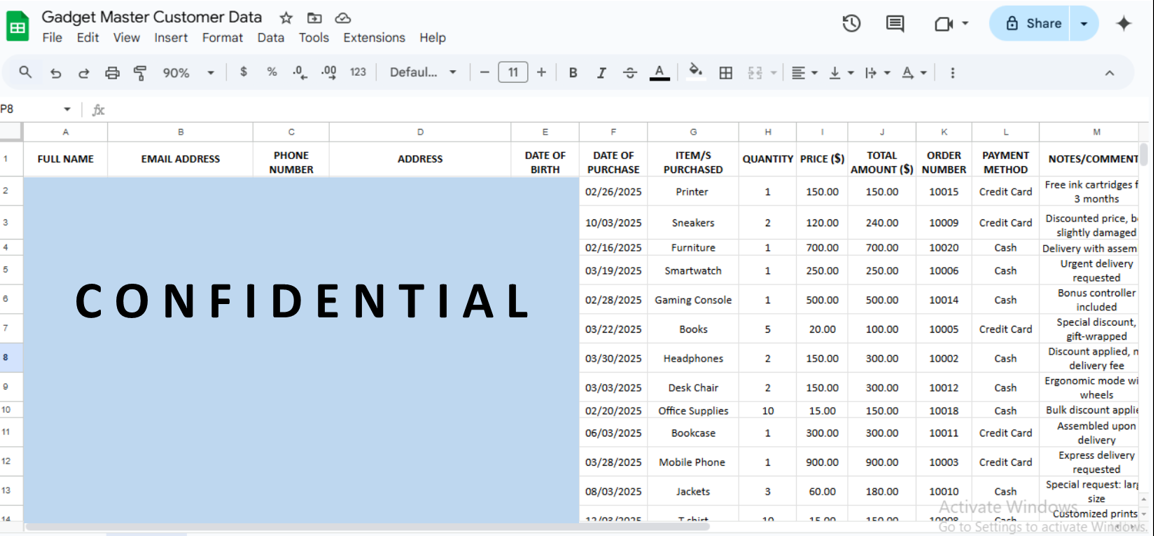
Task: Toggle italic formatting
Action: coord(601,72)
